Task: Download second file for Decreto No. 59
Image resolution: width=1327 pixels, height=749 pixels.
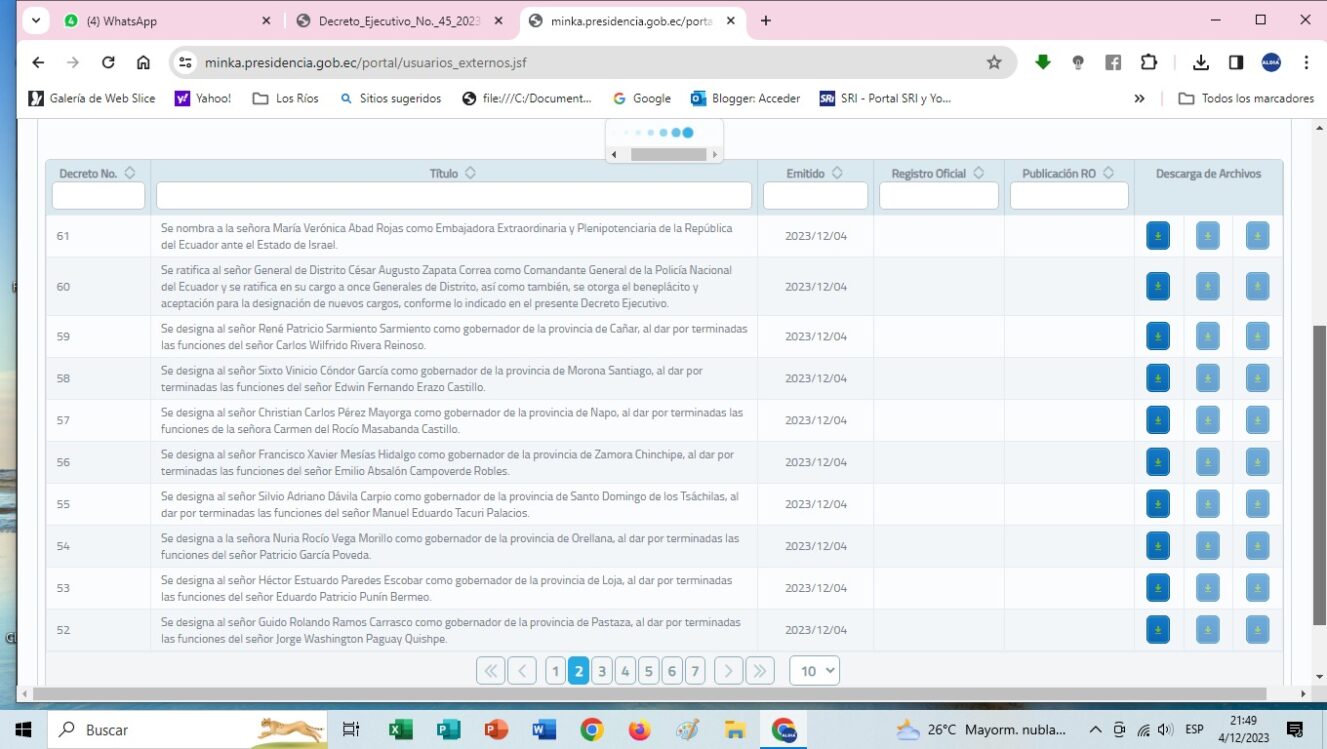Action: [x=1207, y=336]
